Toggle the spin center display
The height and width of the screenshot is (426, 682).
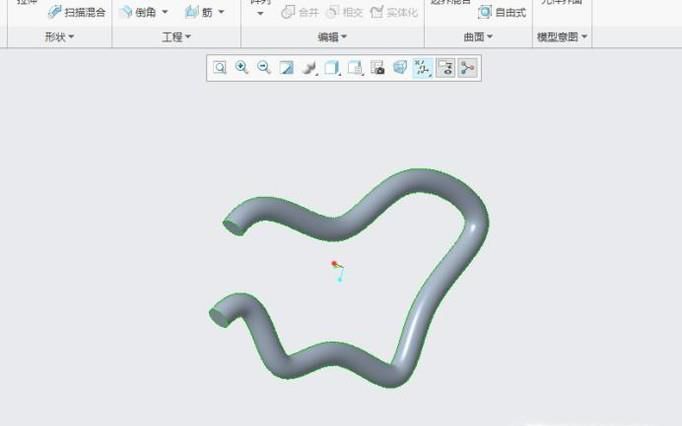pos(467,68)
